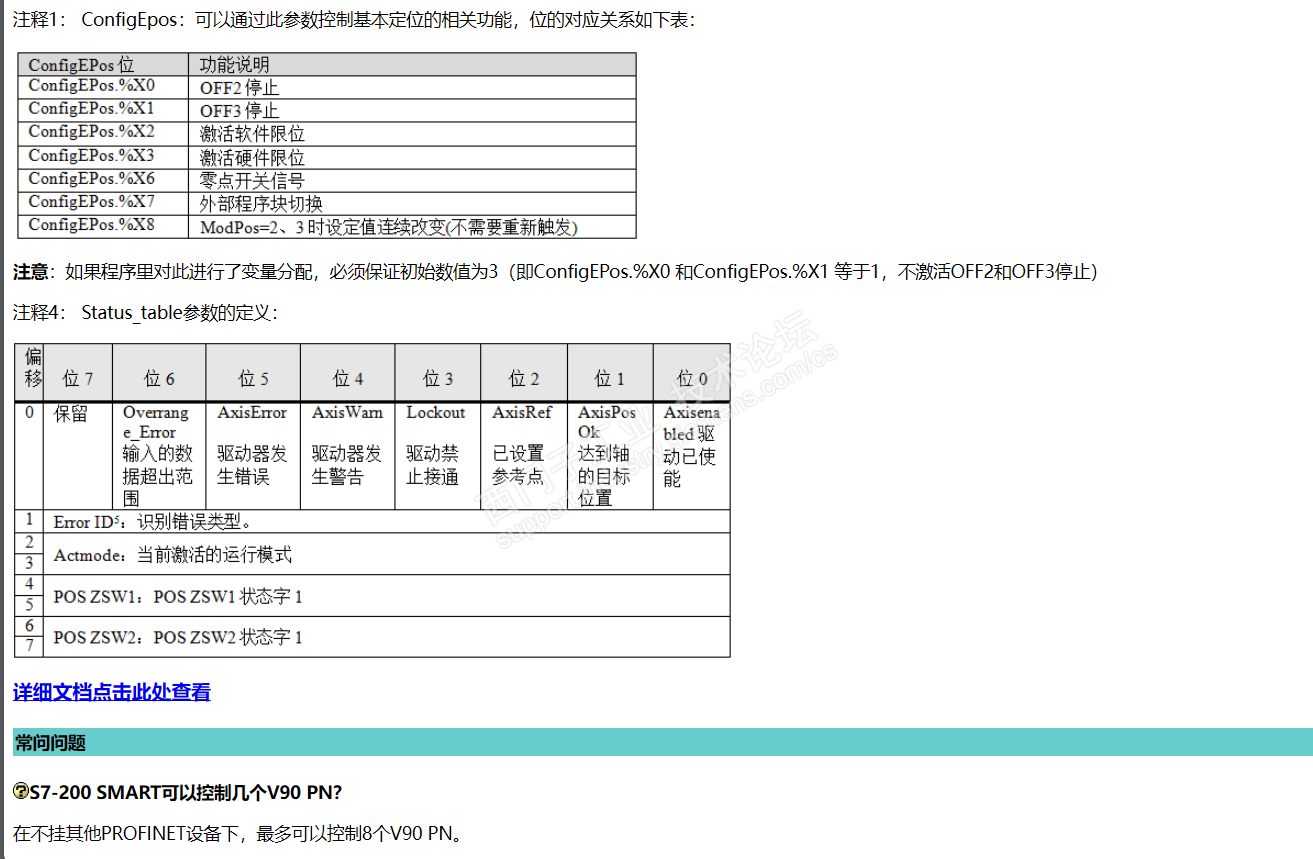
Task: Select the ConfigEPos.%X2 cell
Action: [104, 133]
